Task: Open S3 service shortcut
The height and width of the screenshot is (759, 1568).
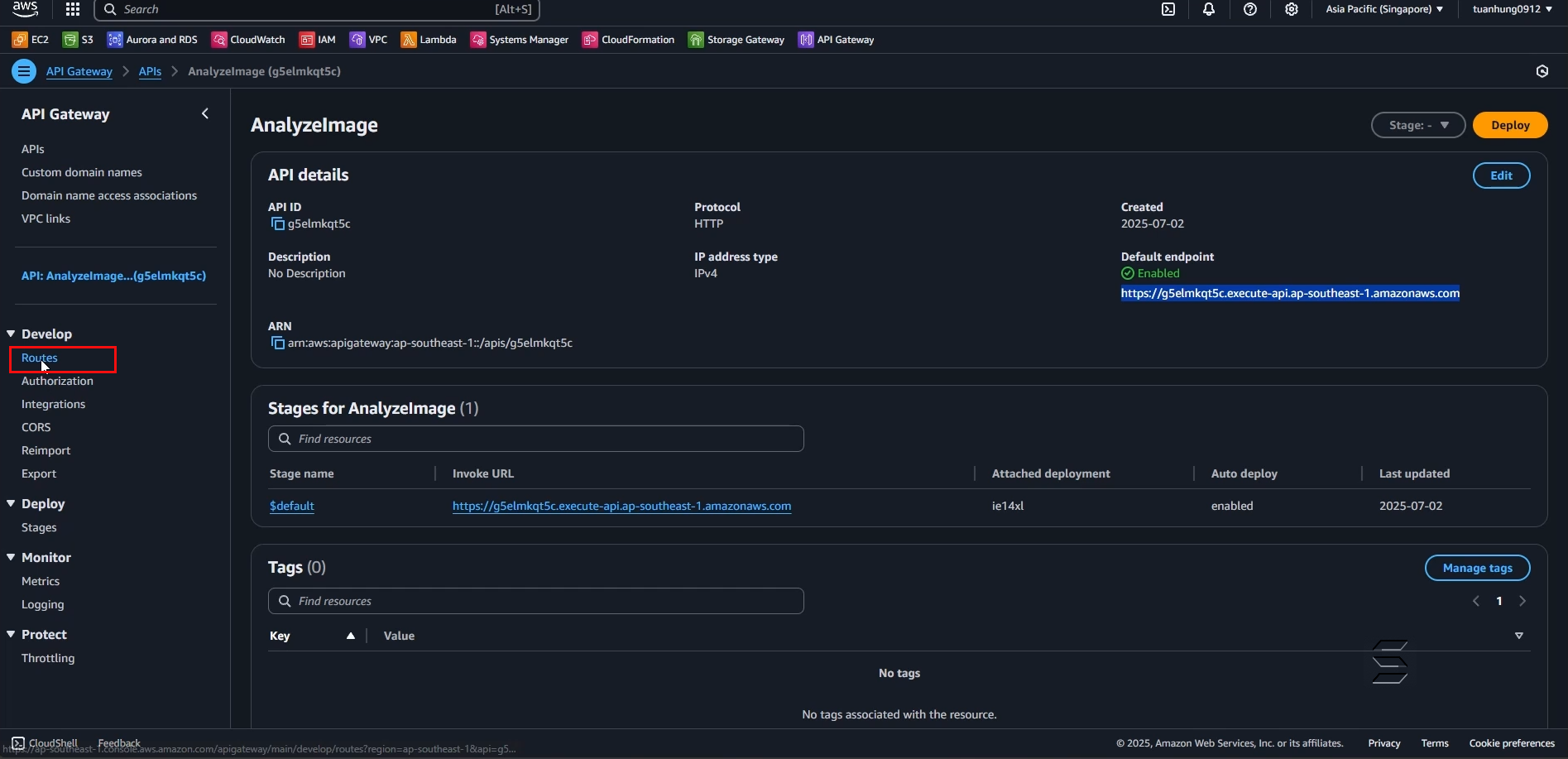Action: [x=78, y=40]
